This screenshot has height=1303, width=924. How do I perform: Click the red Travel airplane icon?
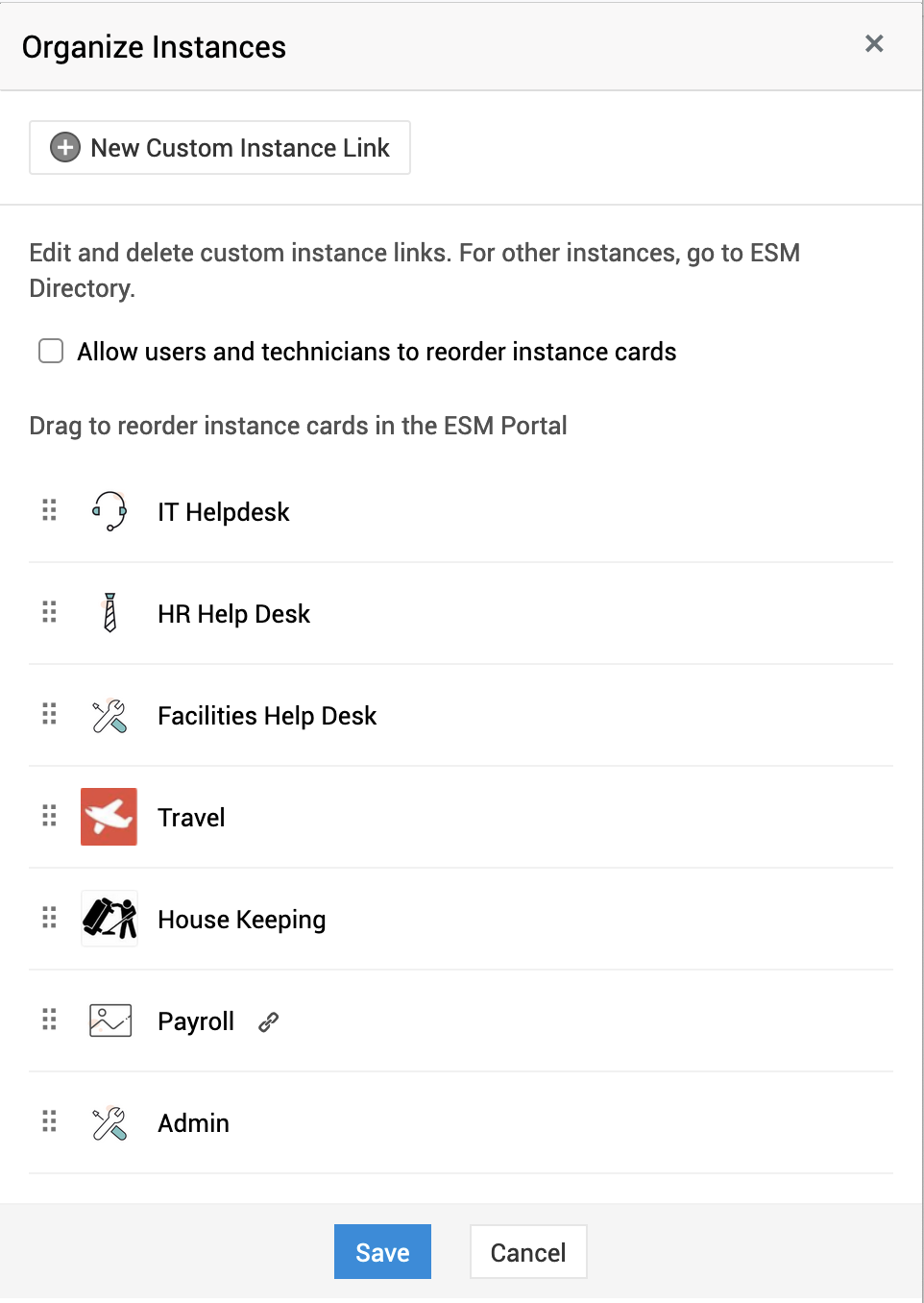pos(109,817)
